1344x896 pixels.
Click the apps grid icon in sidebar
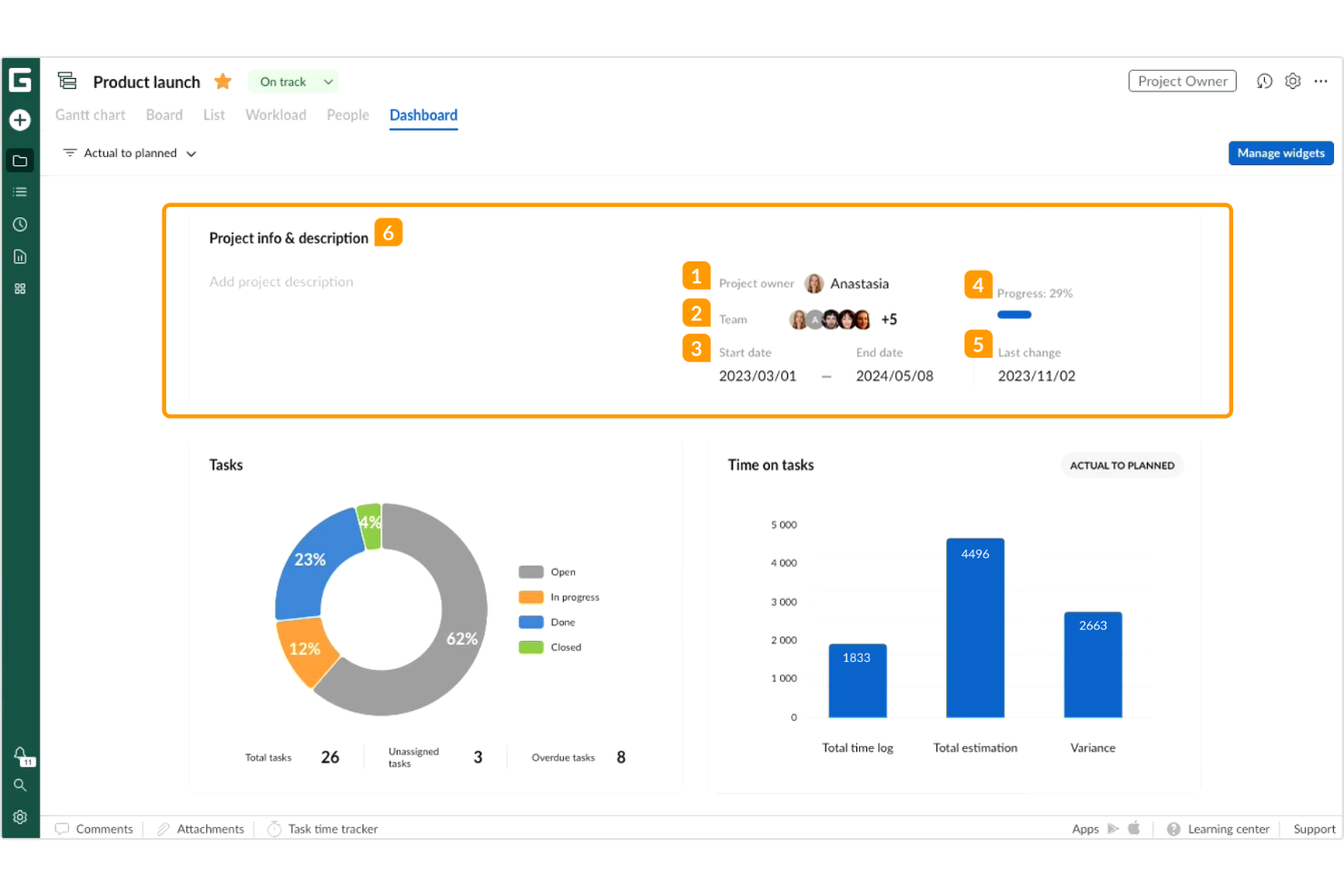20,288
